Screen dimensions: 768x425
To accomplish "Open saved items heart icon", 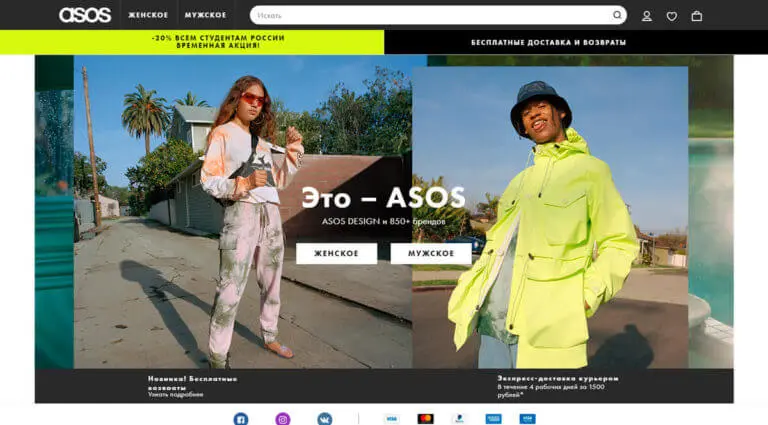I will point(672,16).
